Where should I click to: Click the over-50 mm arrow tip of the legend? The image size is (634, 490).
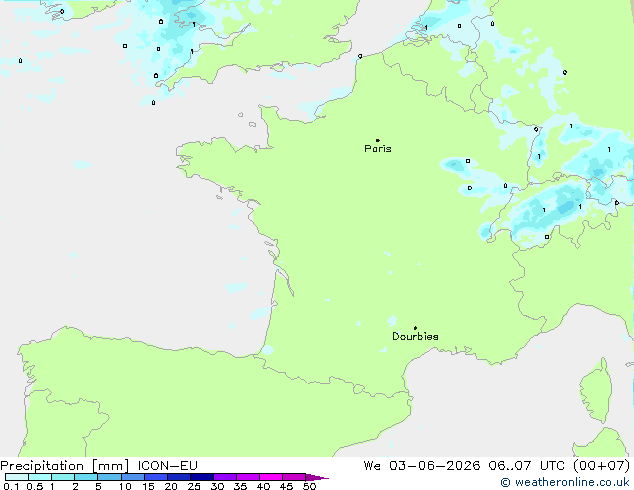(317, 477)
